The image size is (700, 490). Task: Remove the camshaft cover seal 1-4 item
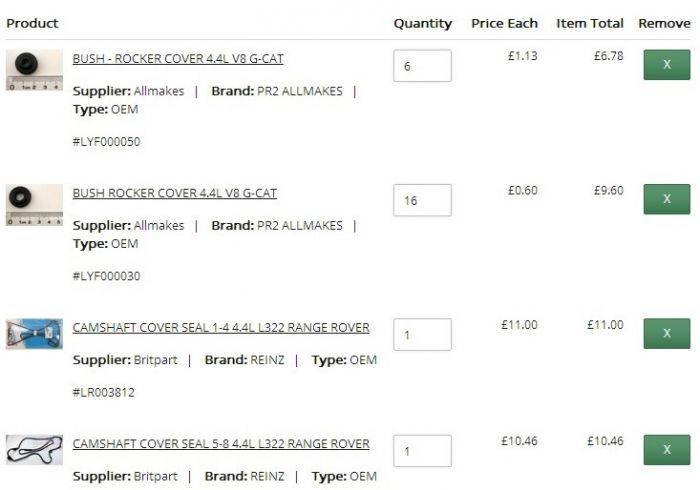(667, 333)
